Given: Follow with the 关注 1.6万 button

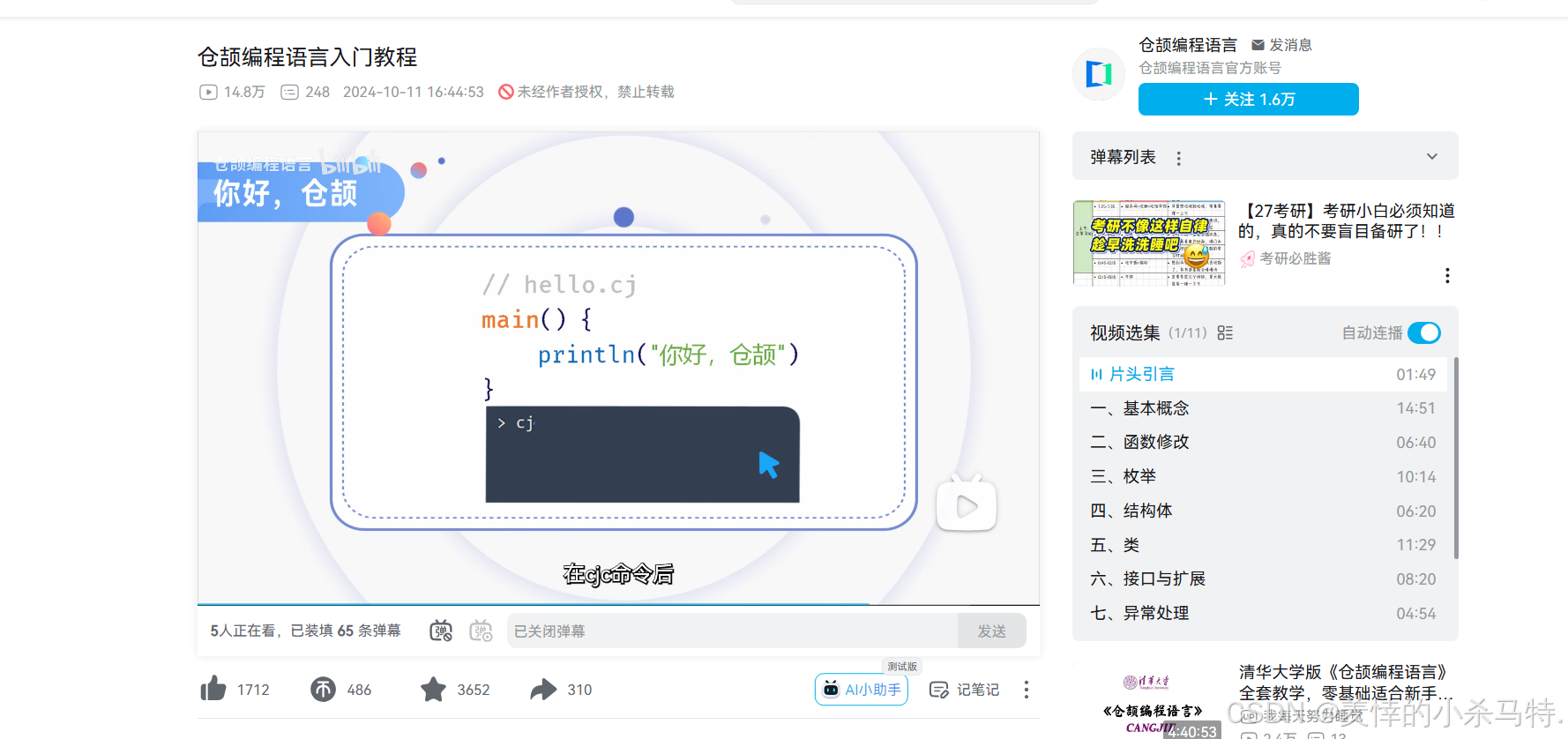Looking at the screenshot, I should [1248, 100].
